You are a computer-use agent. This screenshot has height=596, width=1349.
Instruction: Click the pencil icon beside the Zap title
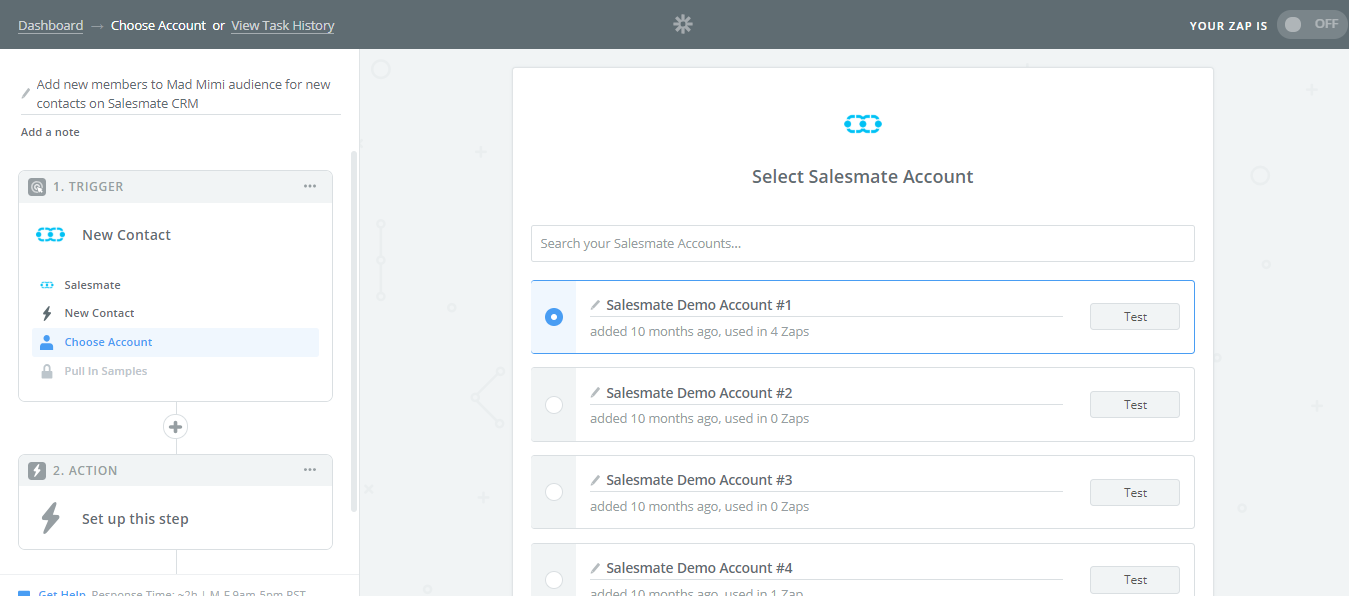coord(26,93)
